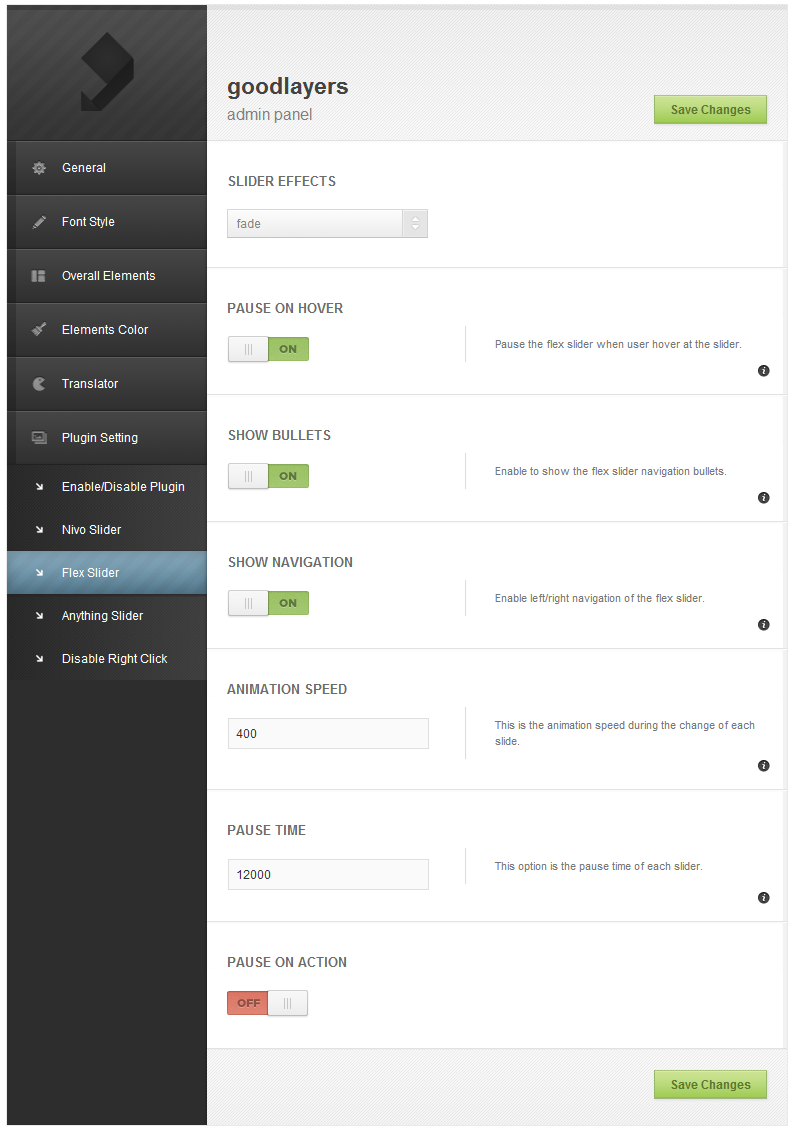Click the goodlayers logo in the sidebar
Image resolution: width=792 pixels, height=1128 pixels.
pyautogui.click(x=107, y=71)
